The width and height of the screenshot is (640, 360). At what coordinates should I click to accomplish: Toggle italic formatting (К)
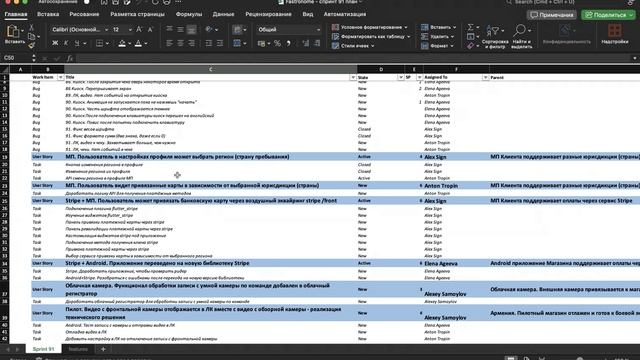(x=66, y=43)
